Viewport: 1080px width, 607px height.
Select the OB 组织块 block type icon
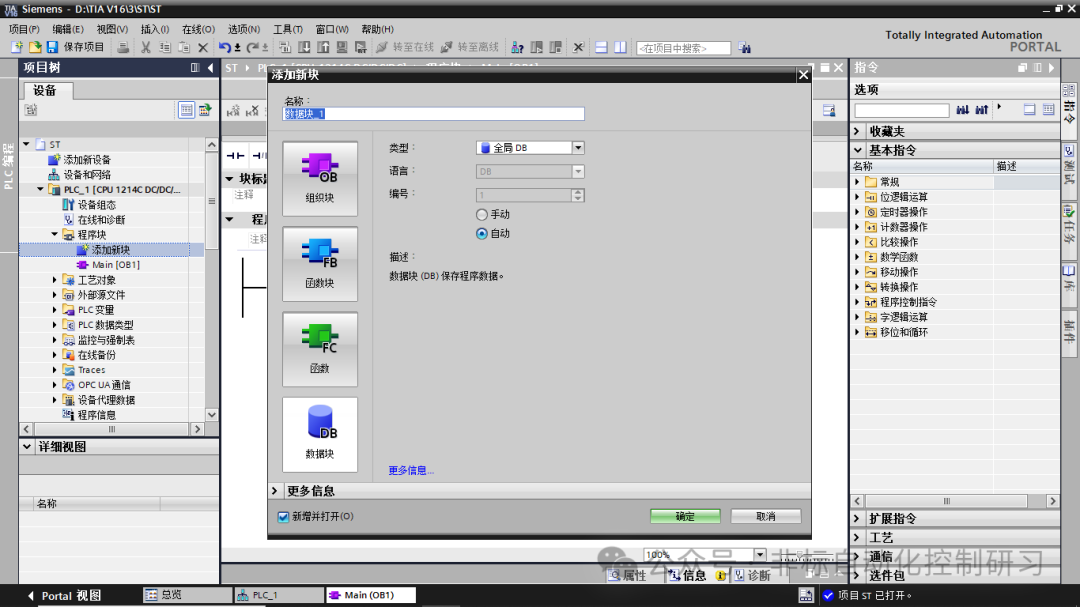click(x=322, y=177)
